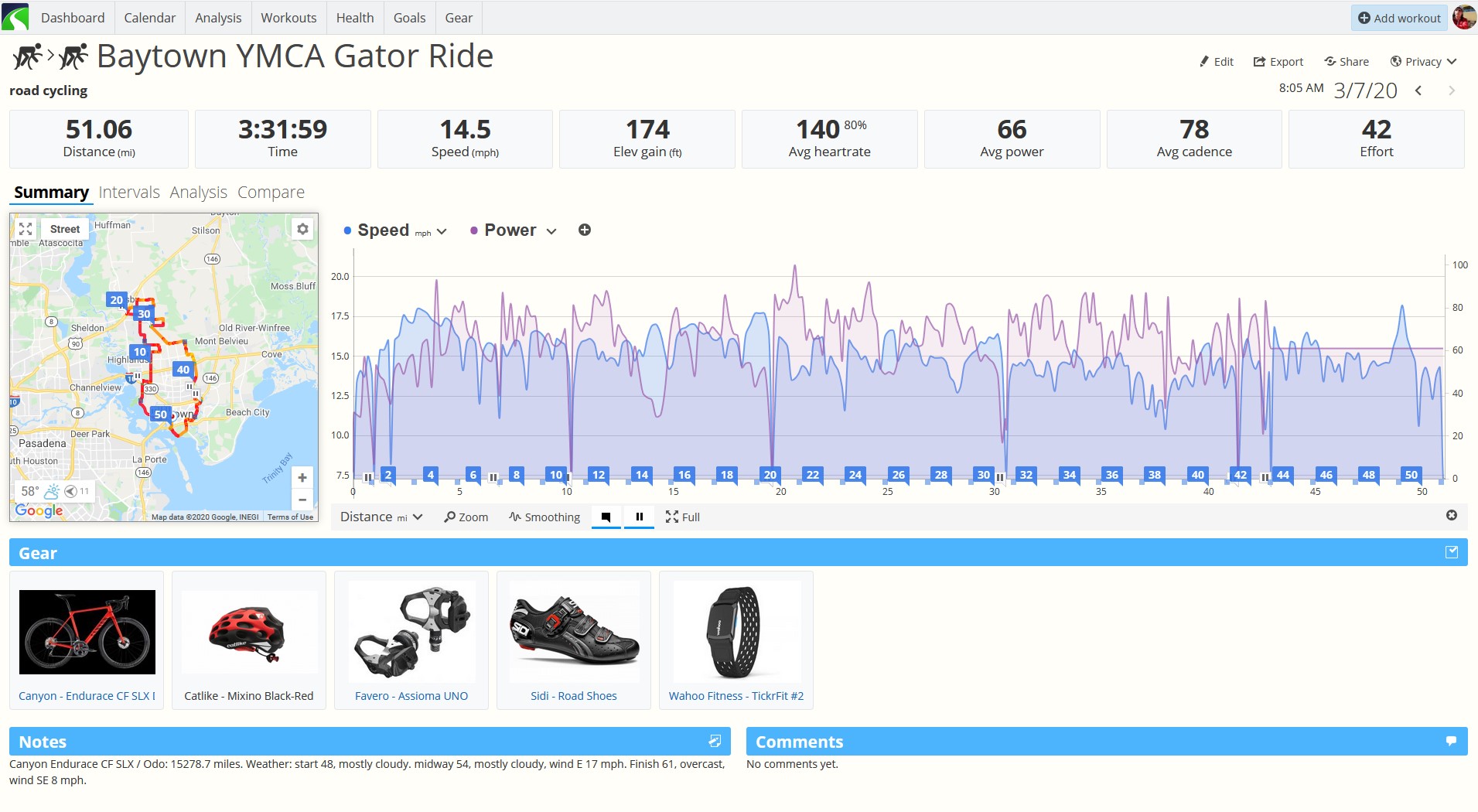This screenshot has width=1478, height=812.
Task: Expand the map to fullscreen
Action: (26, 229)
